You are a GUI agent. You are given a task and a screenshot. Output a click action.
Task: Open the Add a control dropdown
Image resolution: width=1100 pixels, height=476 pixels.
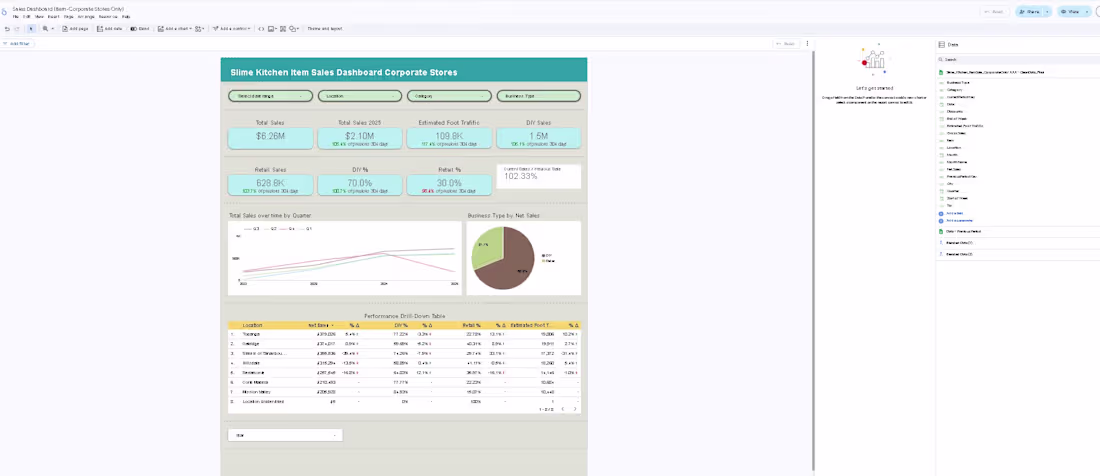click(x=231, y=29)
